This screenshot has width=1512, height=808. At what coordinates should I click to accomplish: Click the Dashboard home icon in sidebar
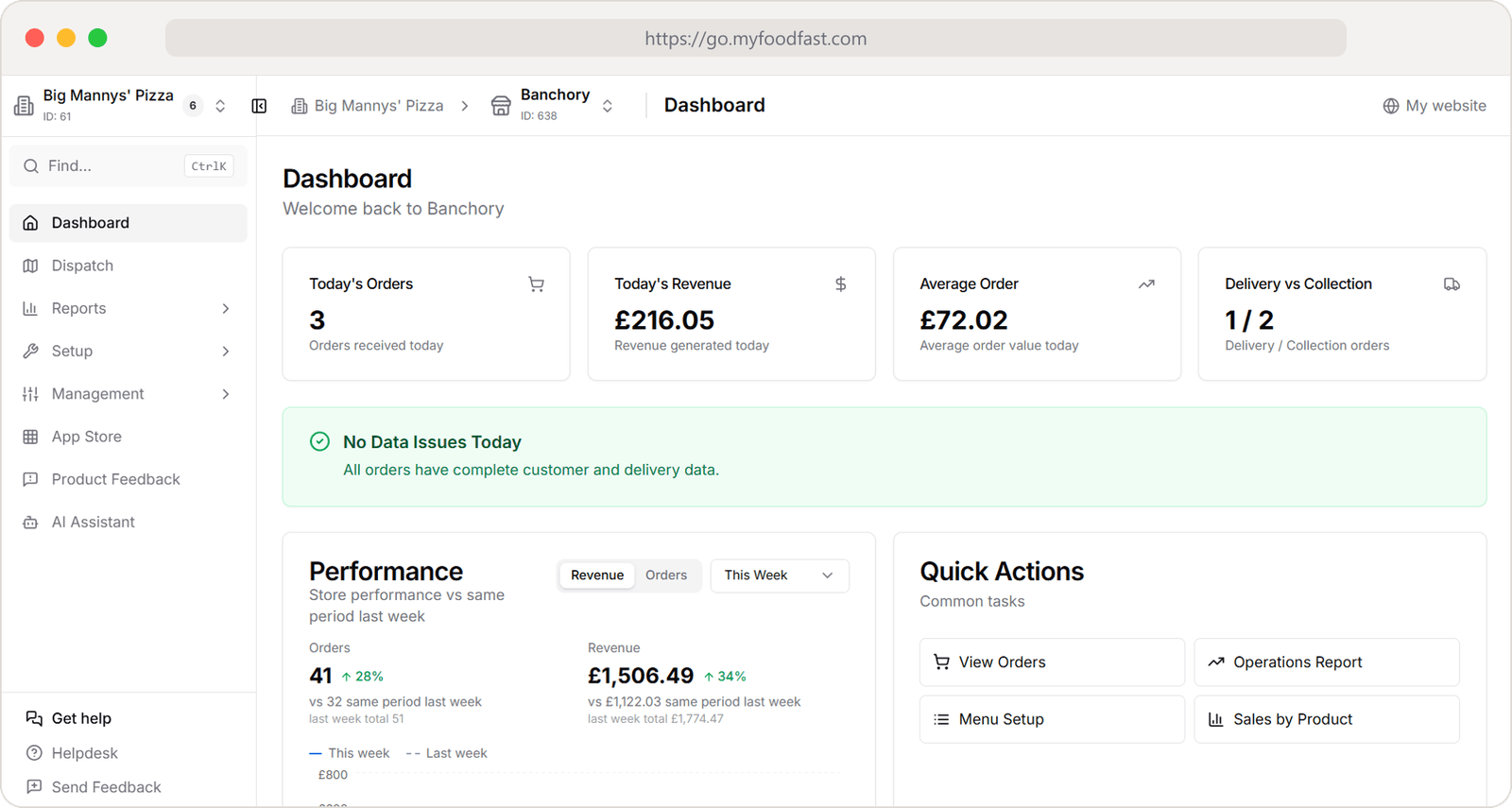pyautogui.click(x=30, y=223)
